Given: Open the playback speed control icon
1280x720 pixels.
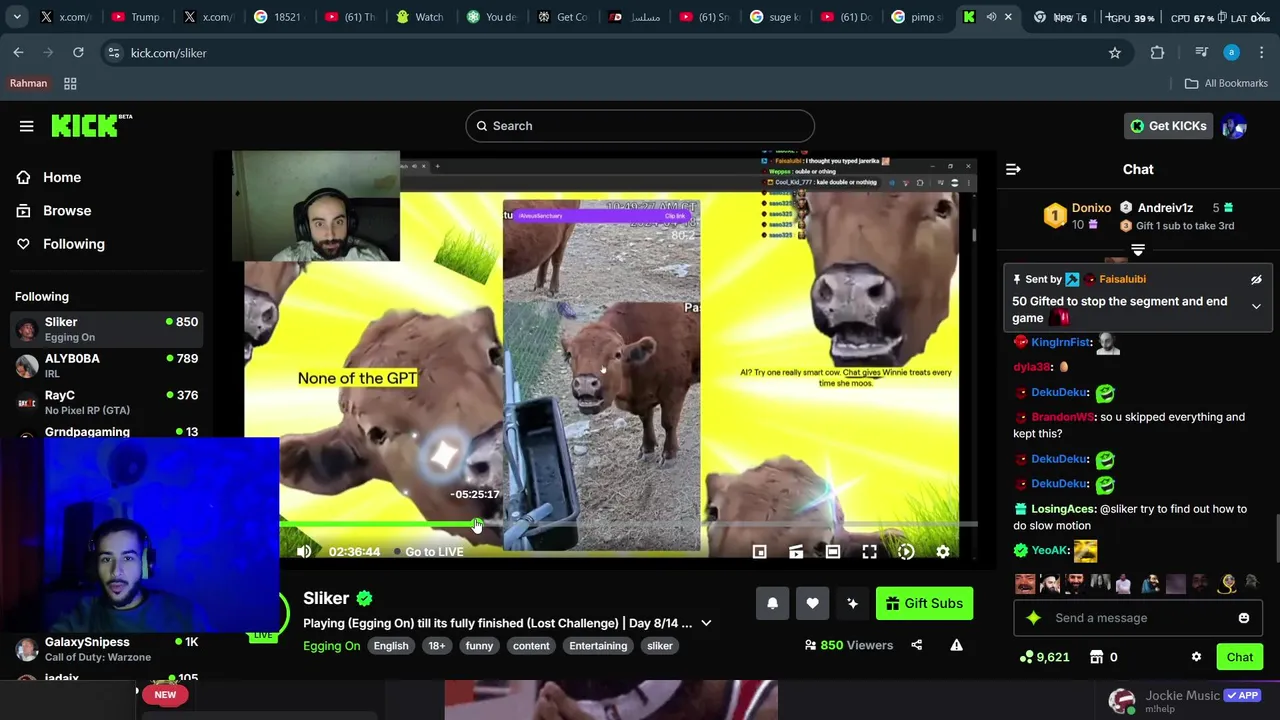Looking at the screenshot, I should pos(906,552).
